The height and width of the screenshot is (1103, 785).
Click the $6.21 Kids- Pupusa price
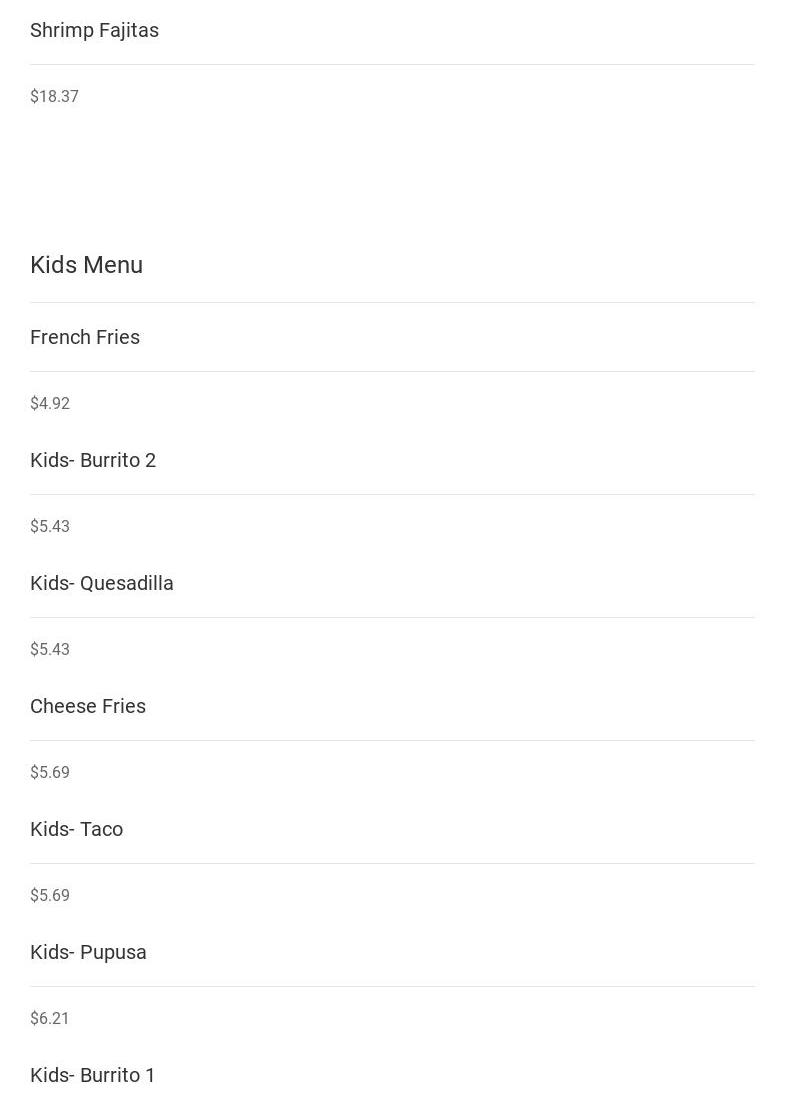[50, 1018]
